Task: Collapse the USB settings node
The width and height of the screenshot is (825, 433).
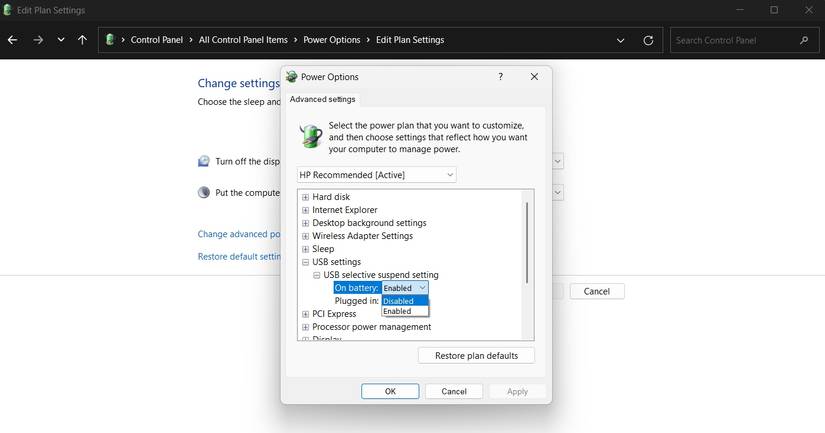Action: pyautogui.click(x=305, y=262)
